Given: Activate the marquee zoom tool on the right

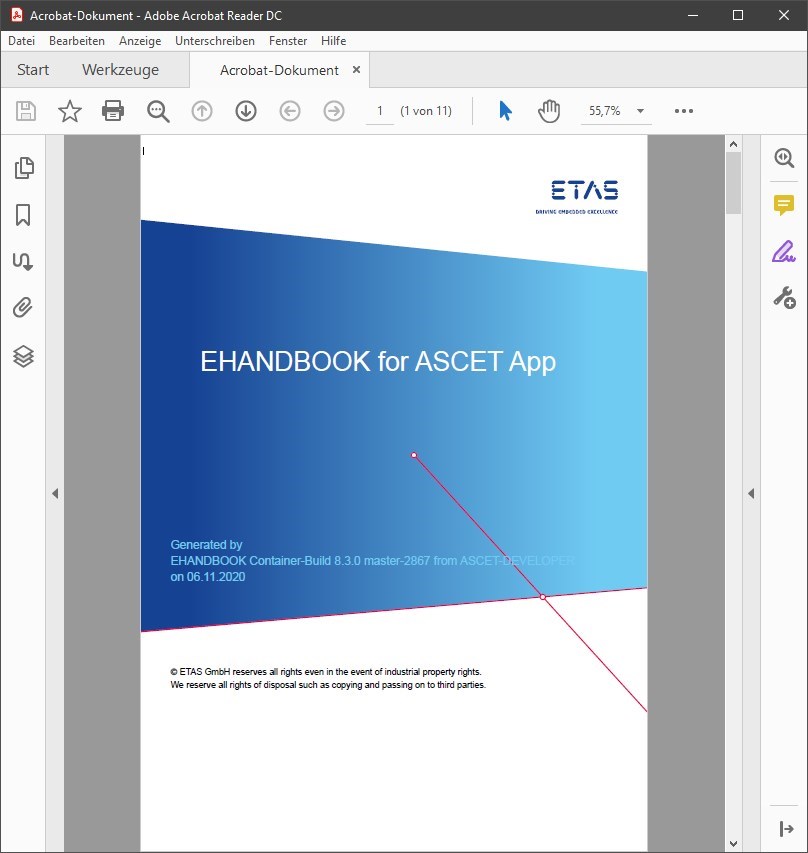Looking at the screenshot, I should pyautogui.click(x=784, y=158).
